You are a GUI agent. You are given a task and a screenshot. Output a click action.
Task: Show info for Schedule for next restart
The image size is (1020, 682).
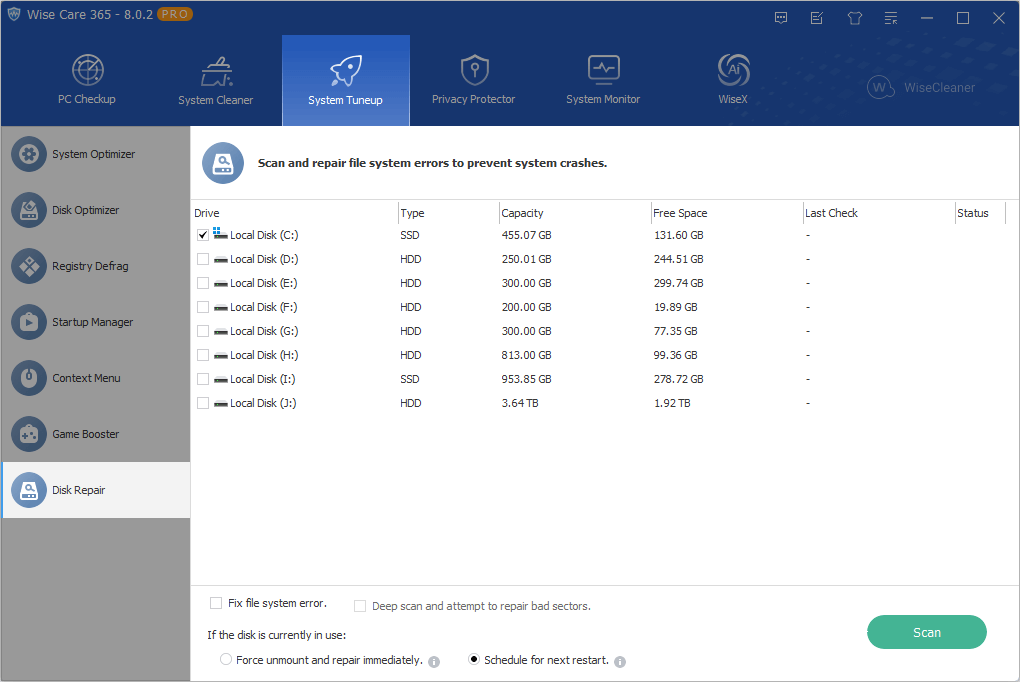[x=620, y=662]
